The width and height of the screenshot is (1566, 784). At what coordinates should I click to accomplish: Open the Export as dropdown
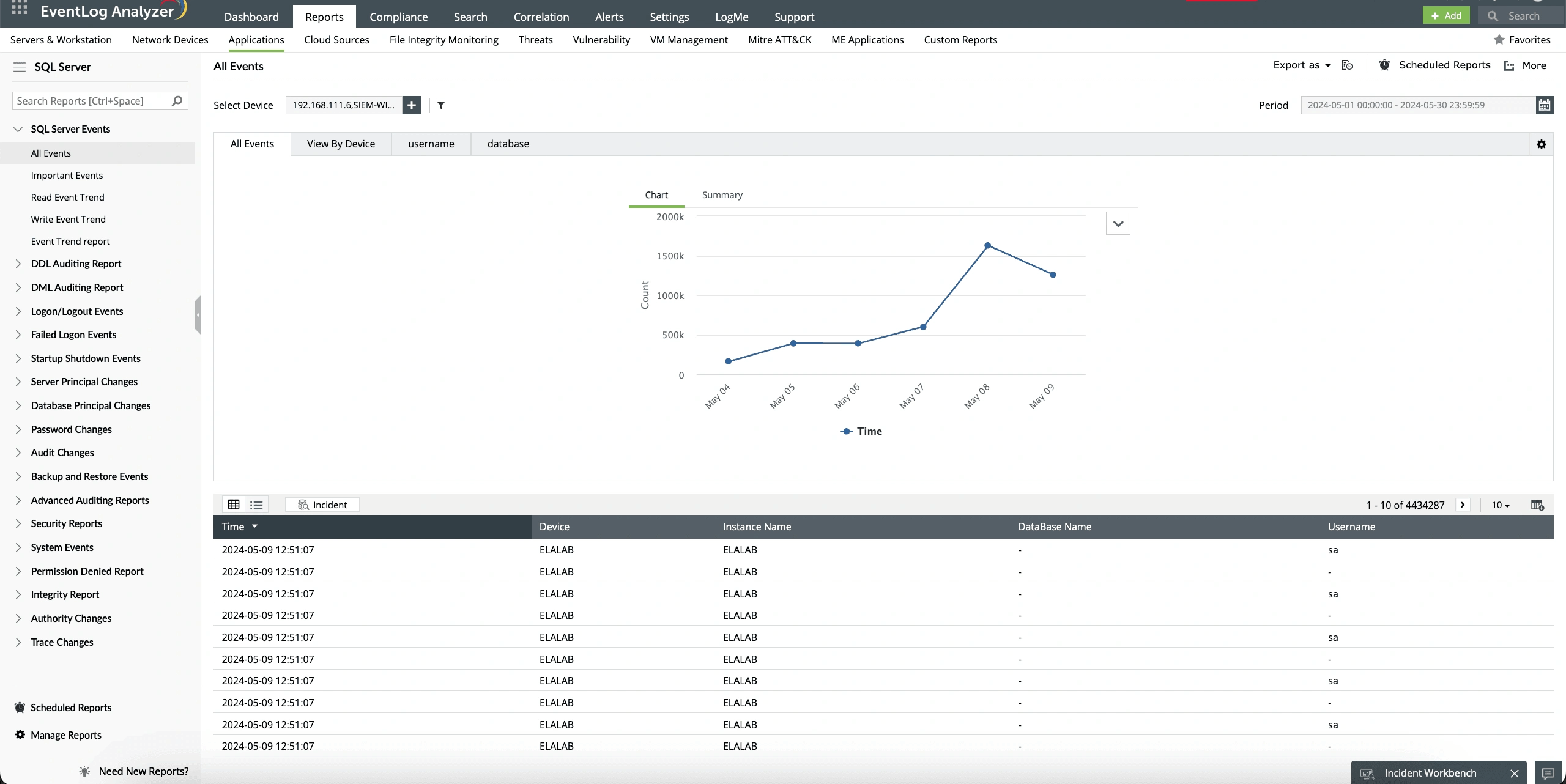(x=1302, y=65)
